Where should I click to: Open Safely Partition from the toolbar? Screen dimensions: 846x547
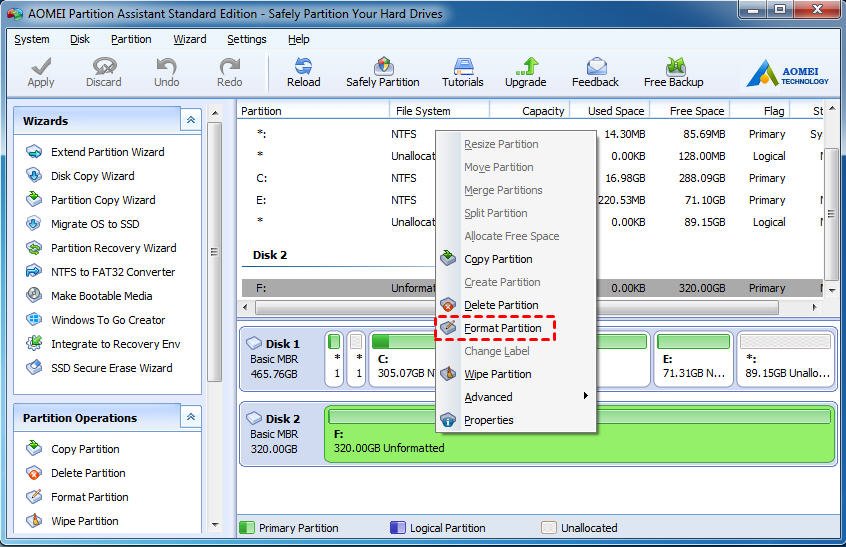tap(383, 72)
